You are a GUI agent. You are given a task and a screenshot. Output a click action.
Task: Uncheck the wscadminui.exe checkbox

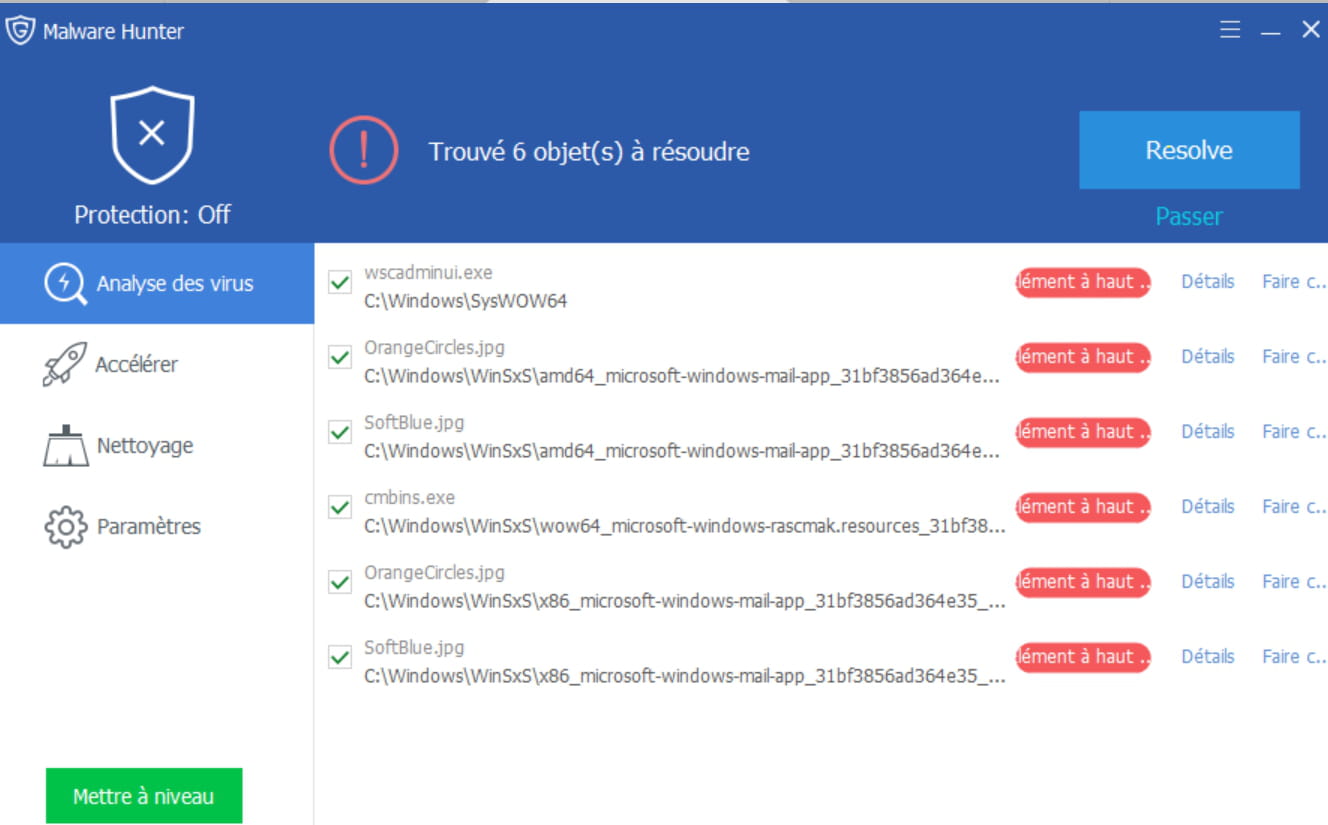tap(340, 283)
